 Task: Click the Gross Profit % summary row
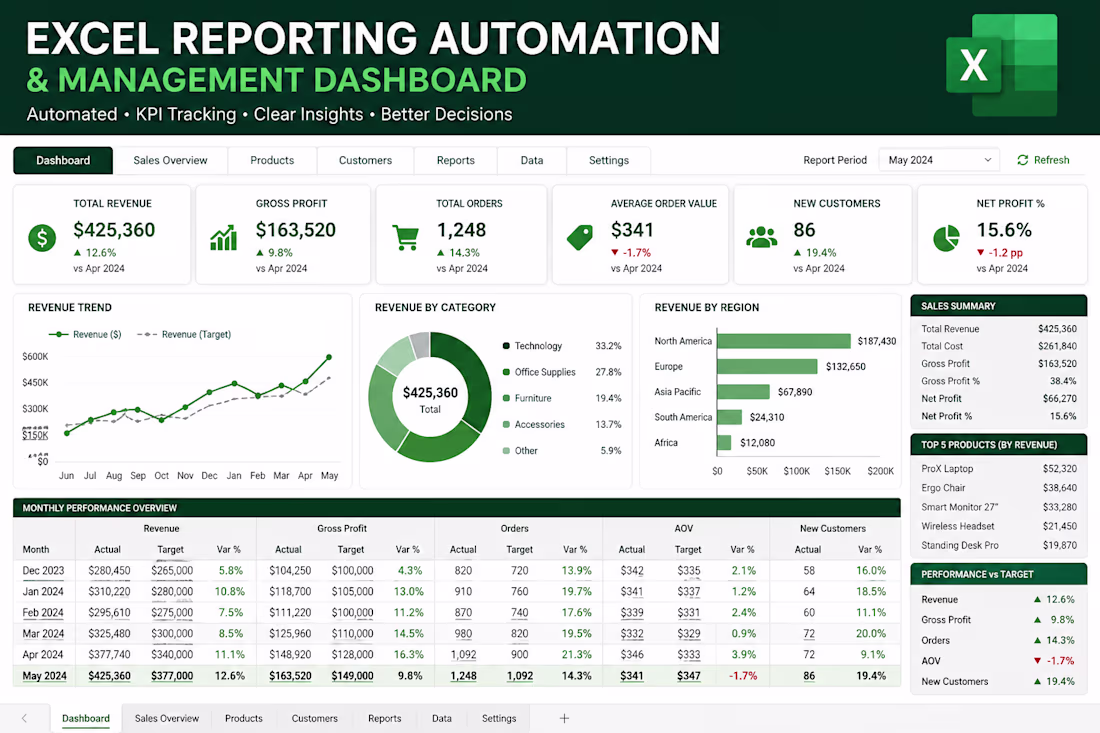click(x=999, y=381)
